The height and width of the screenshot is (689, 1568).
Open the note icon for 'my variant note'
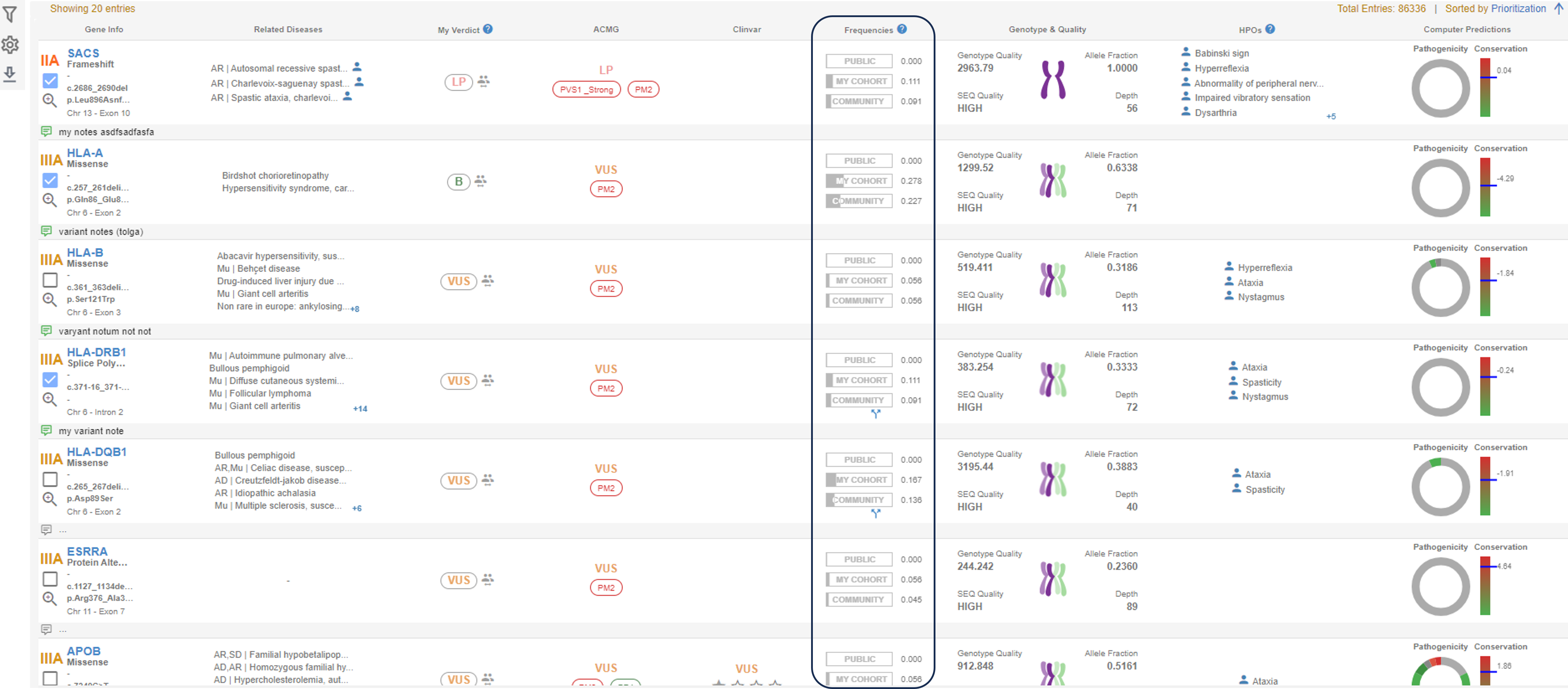46,430
